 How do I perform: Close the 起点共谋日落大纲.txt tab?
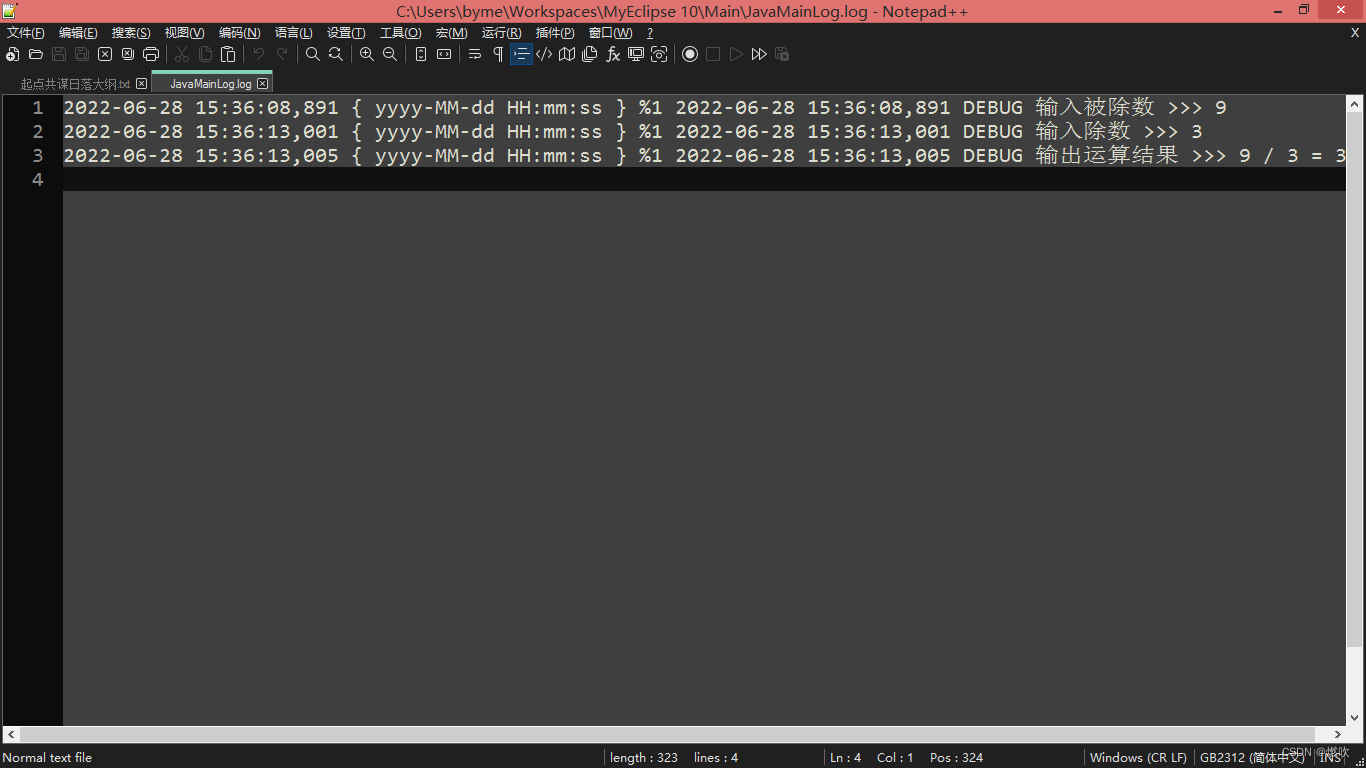click(x=142, y=84)
